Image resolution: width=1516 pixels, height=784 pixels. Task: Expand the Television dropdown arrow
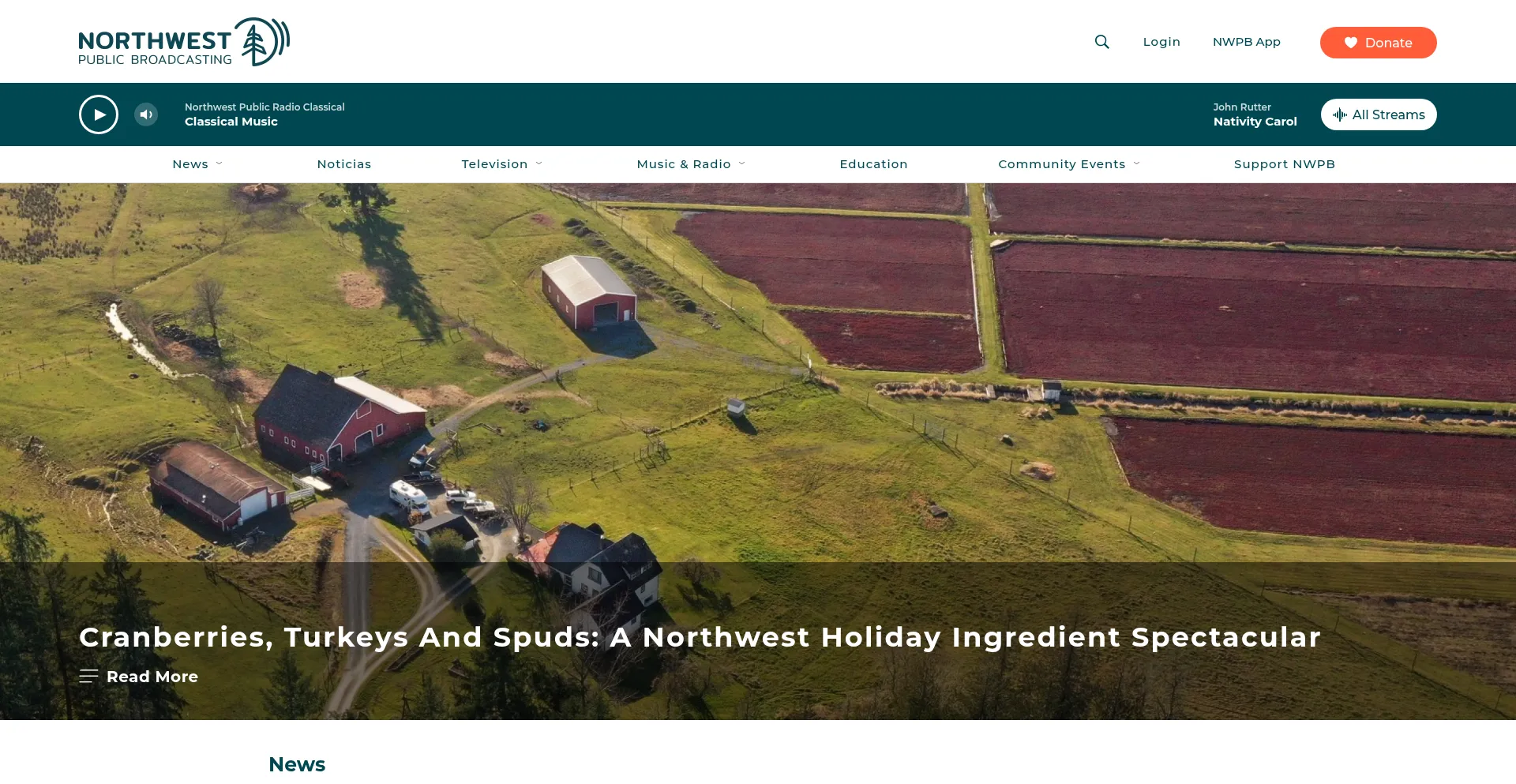pos(539,163)
